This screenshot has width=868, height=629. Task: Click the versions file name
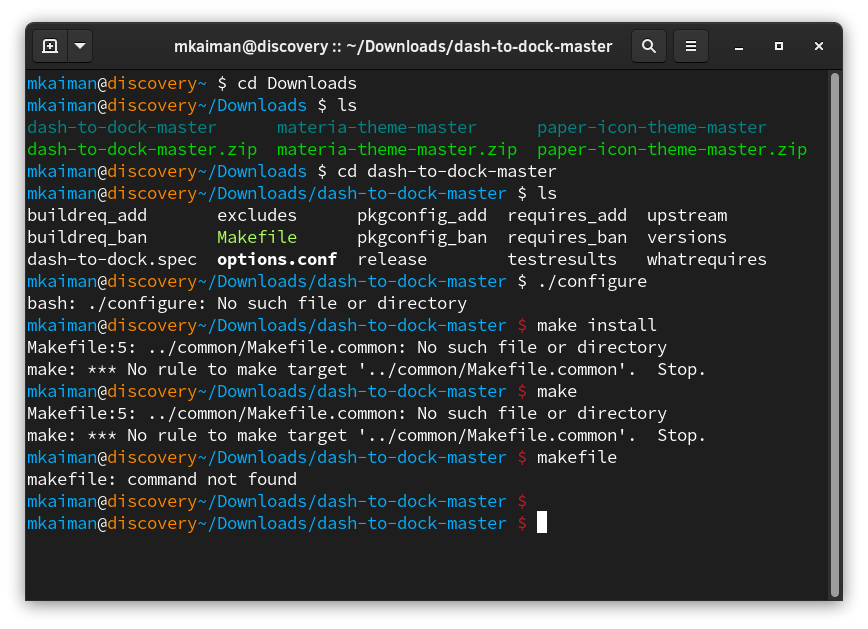tap(687, 238)
